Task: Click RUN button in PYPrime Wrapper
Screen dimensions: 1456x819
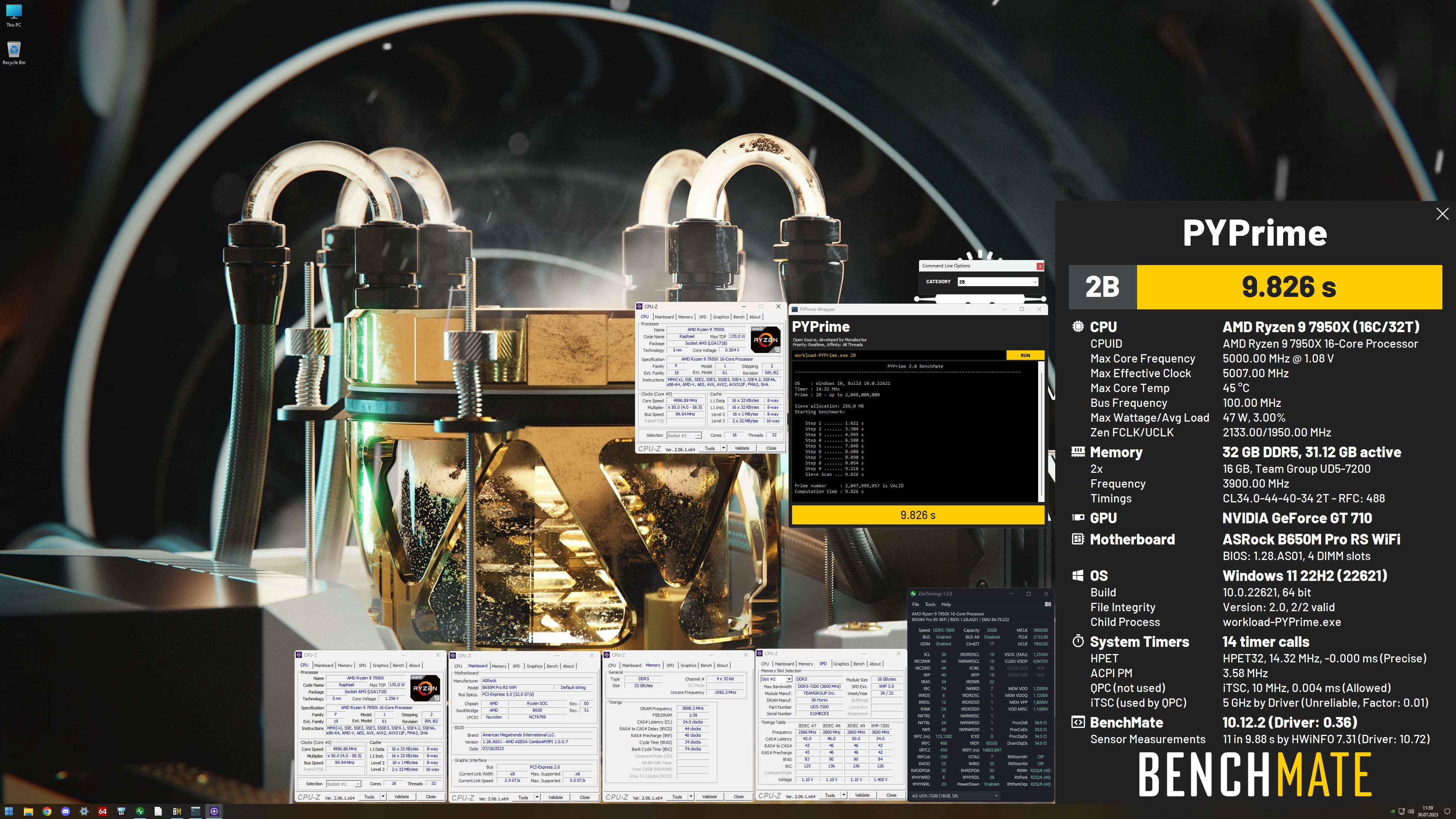Action: [x=1025, y=356]
